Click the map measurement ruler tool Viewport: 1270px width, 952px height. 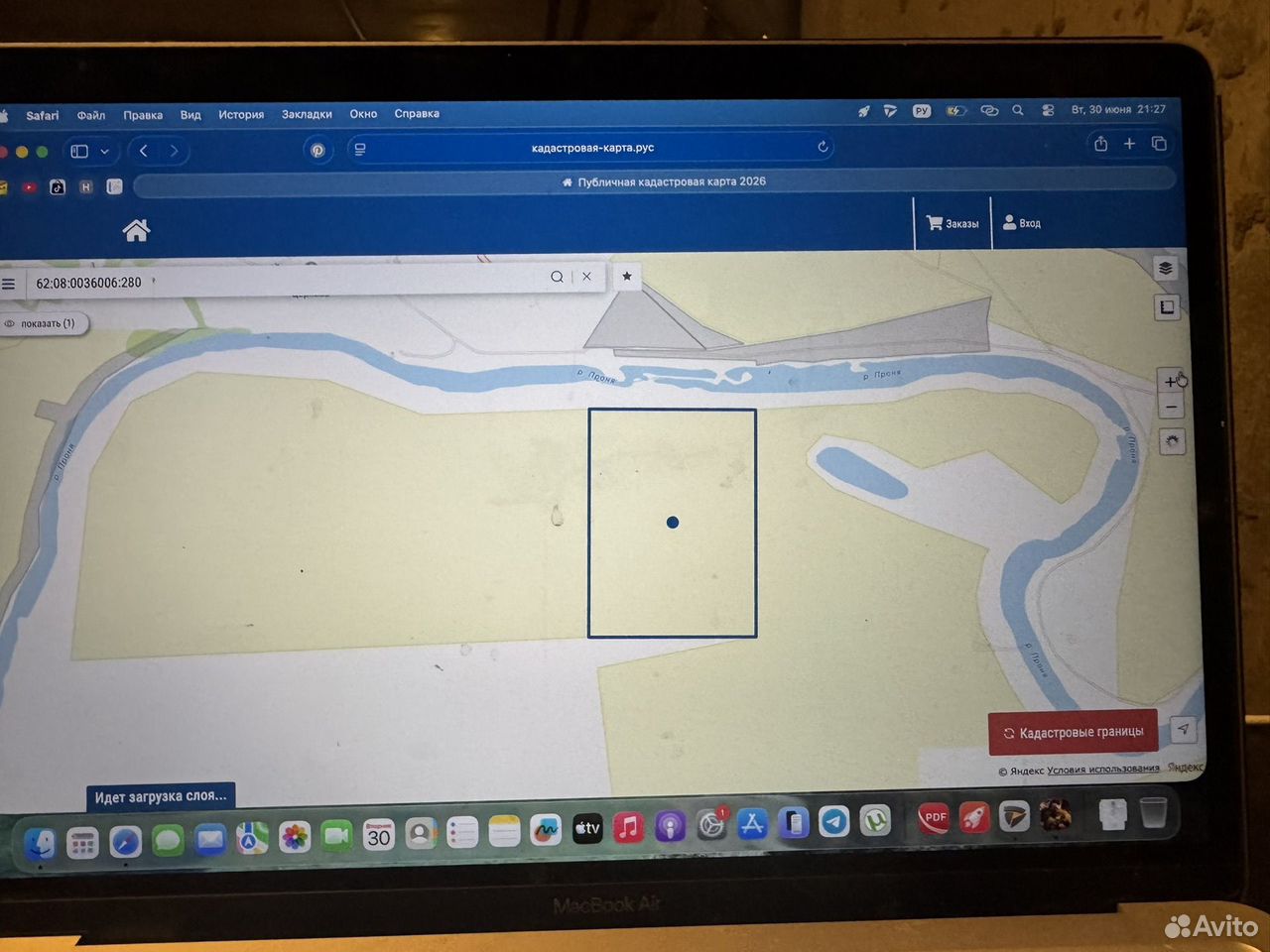pyautogui.click(x=1167, y=307)
